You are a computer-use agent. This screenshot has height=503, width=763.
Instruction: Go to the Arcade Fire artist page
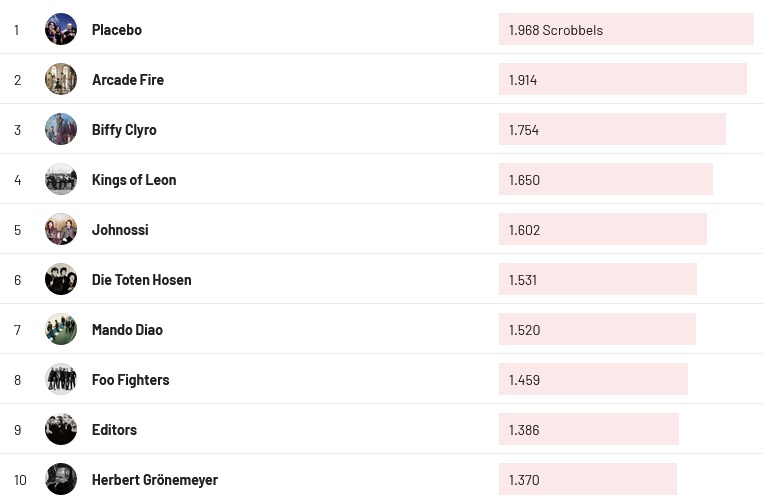pos(128,80)
